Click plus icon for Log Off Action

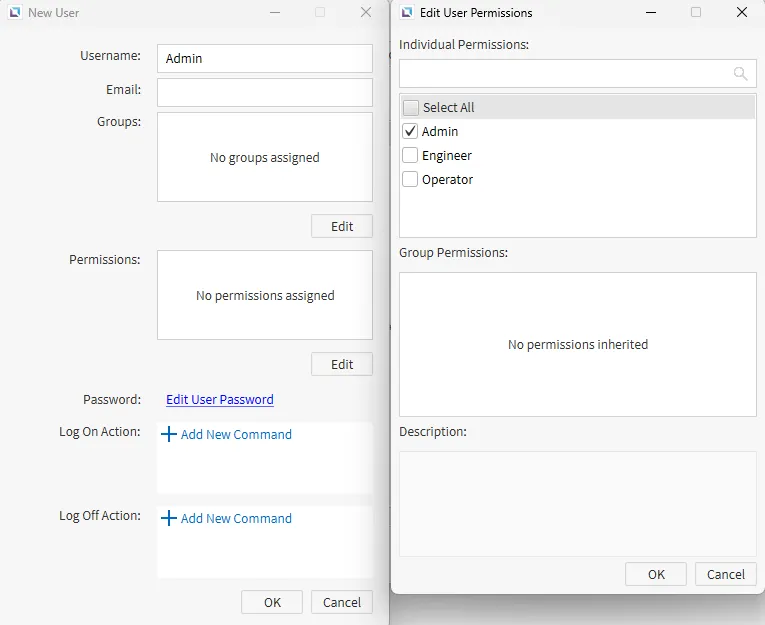click(169, 519)
